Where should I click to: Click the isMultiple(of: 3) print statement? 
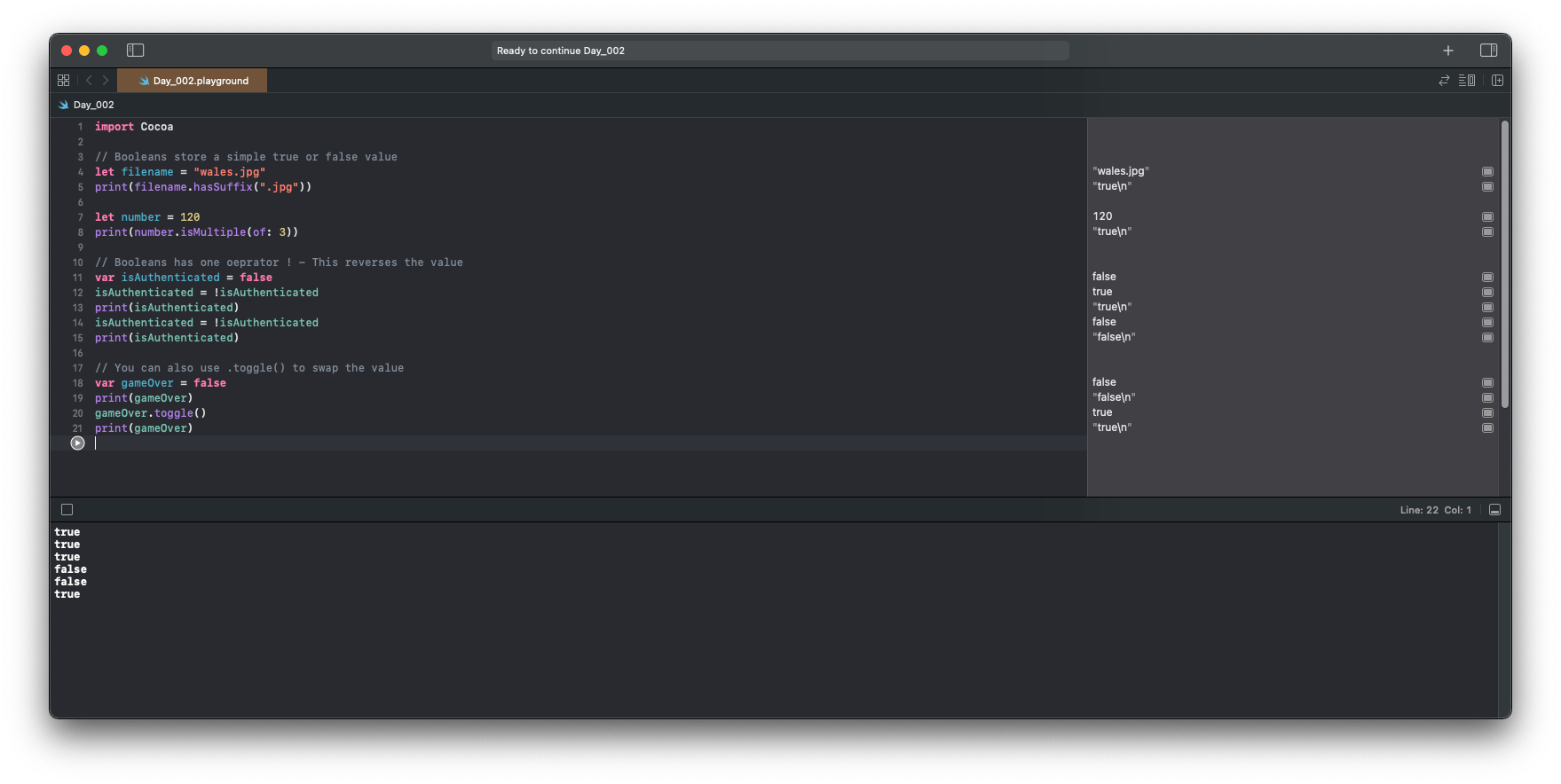pos(196,232)
